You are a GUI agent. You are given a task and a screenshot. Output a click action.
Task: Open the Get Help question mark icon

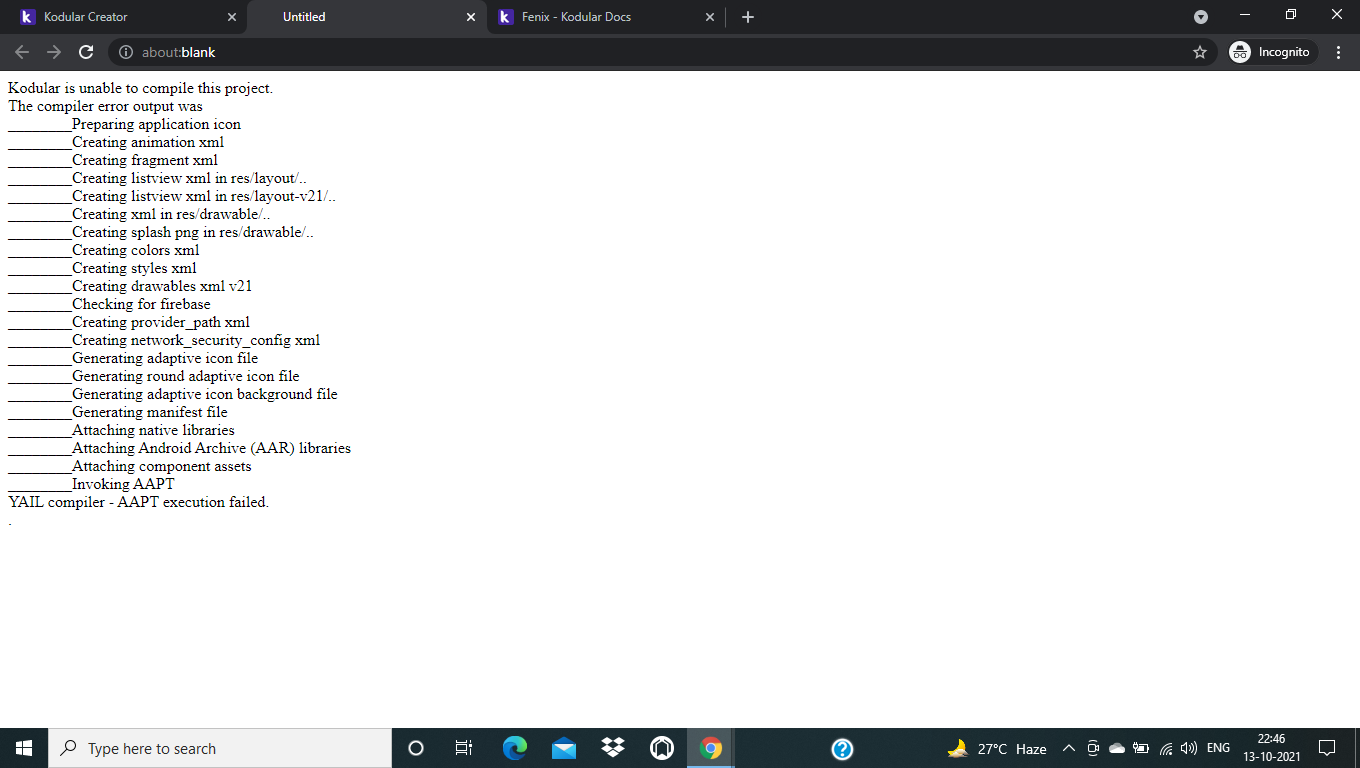842,748
